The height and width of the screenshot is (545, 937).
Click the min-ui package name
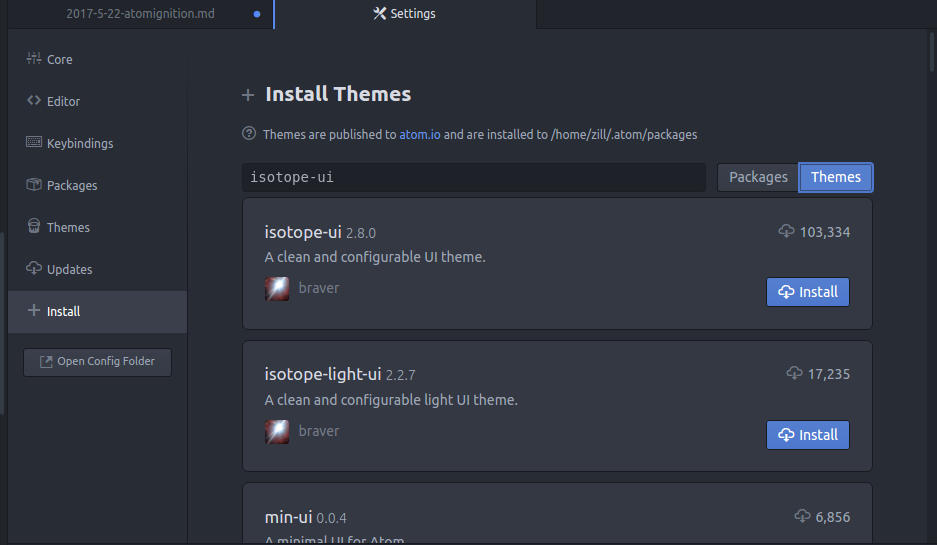289,517
